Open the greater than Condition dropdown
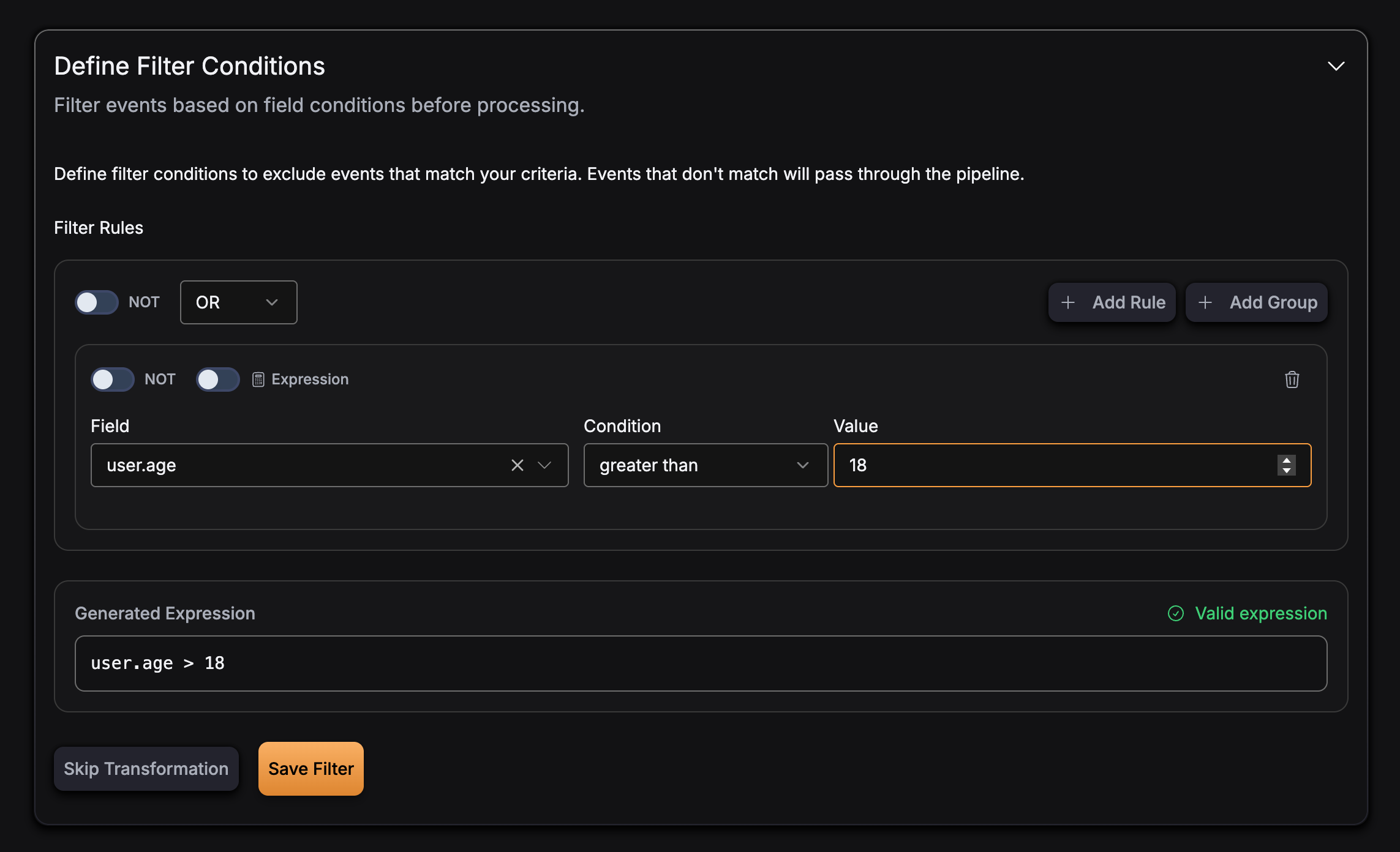This screenshot has height=852, width=1400. click(x=705, y=465)
